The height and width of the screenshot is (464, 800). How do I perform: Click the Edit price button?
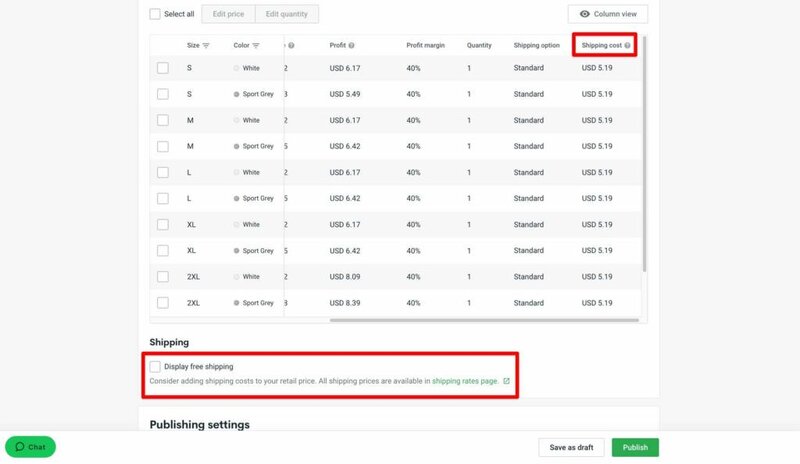coord(228,14)
